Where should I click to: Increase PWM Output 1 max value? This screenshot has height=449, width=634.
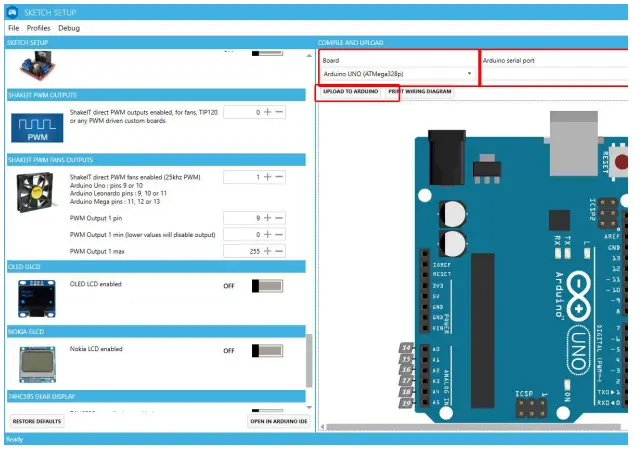tap(268, 251)
